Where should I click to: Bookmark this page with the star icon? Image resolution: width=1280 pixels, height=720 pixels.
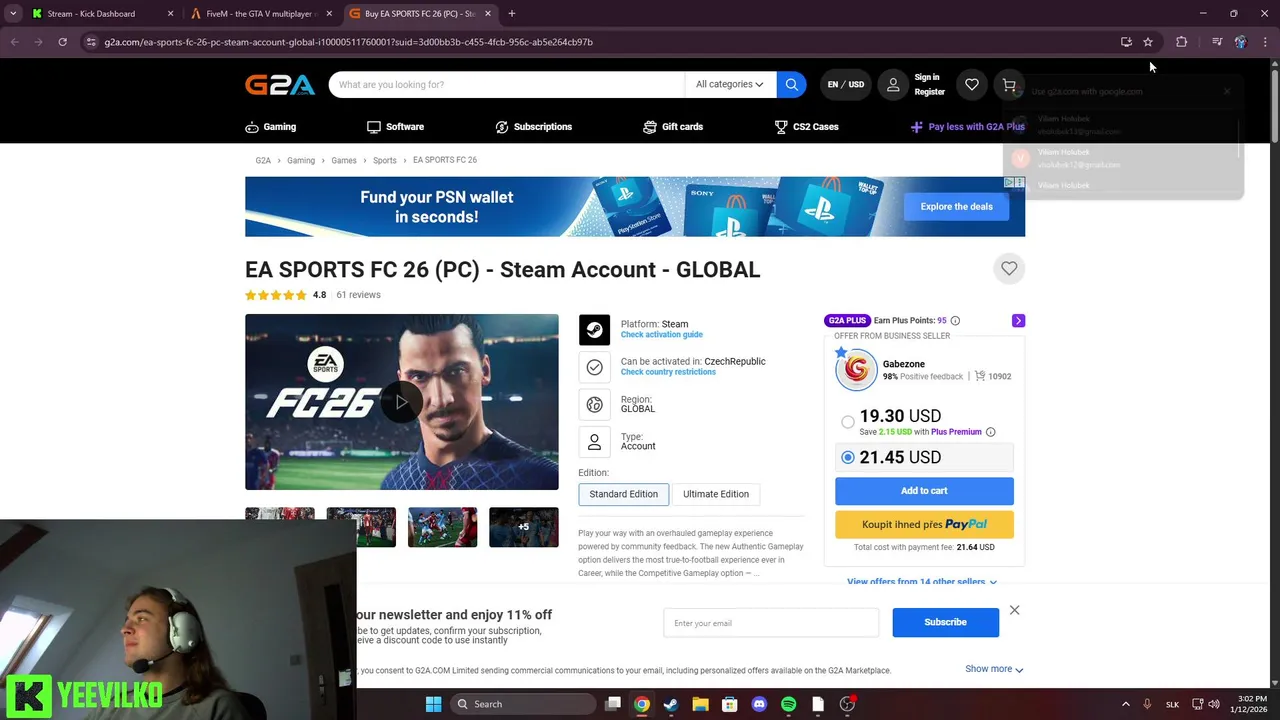point(1148,42)
